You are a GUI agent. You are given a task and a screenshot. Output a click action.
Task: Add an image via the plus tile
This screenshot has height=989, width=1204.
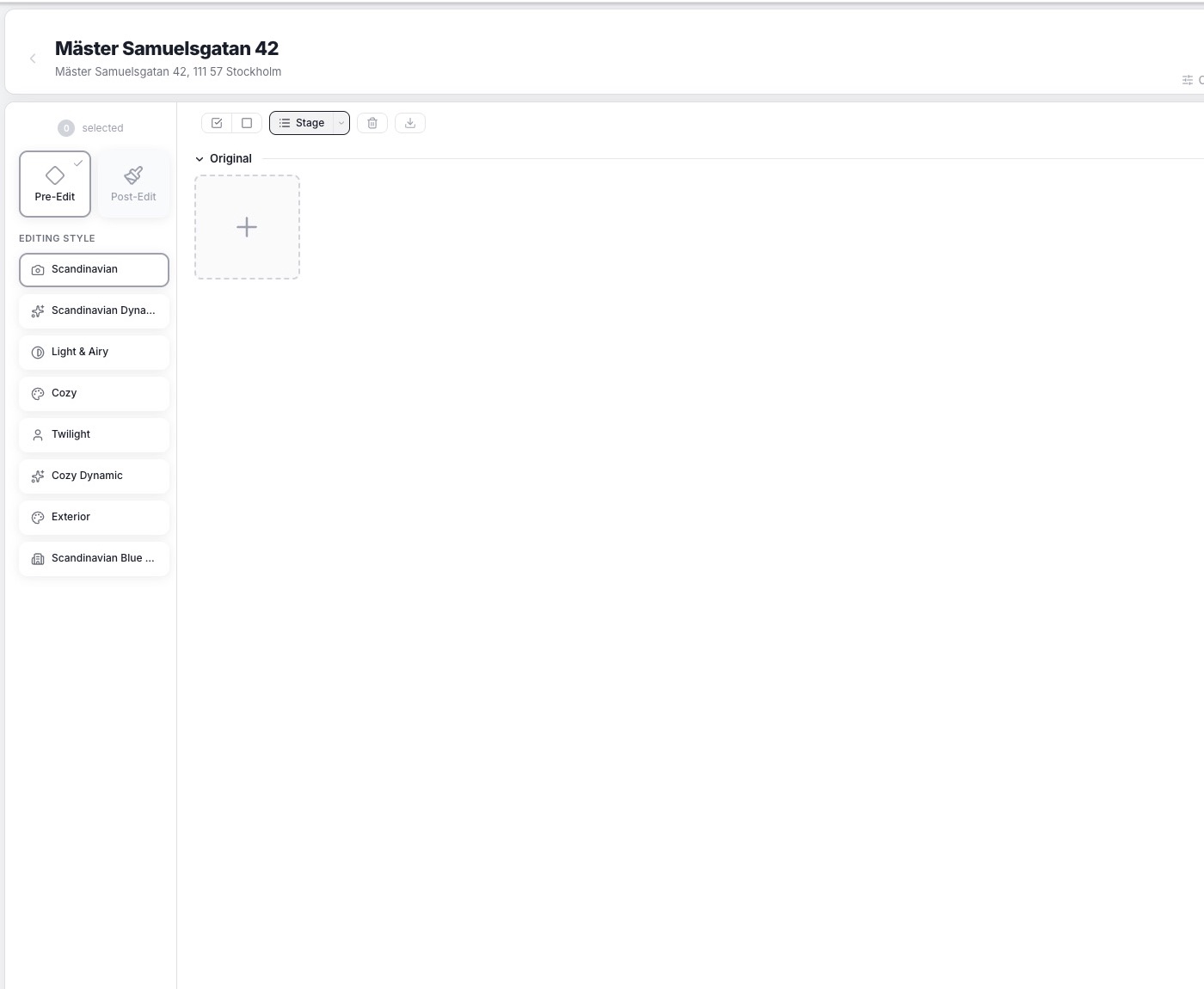247,227
